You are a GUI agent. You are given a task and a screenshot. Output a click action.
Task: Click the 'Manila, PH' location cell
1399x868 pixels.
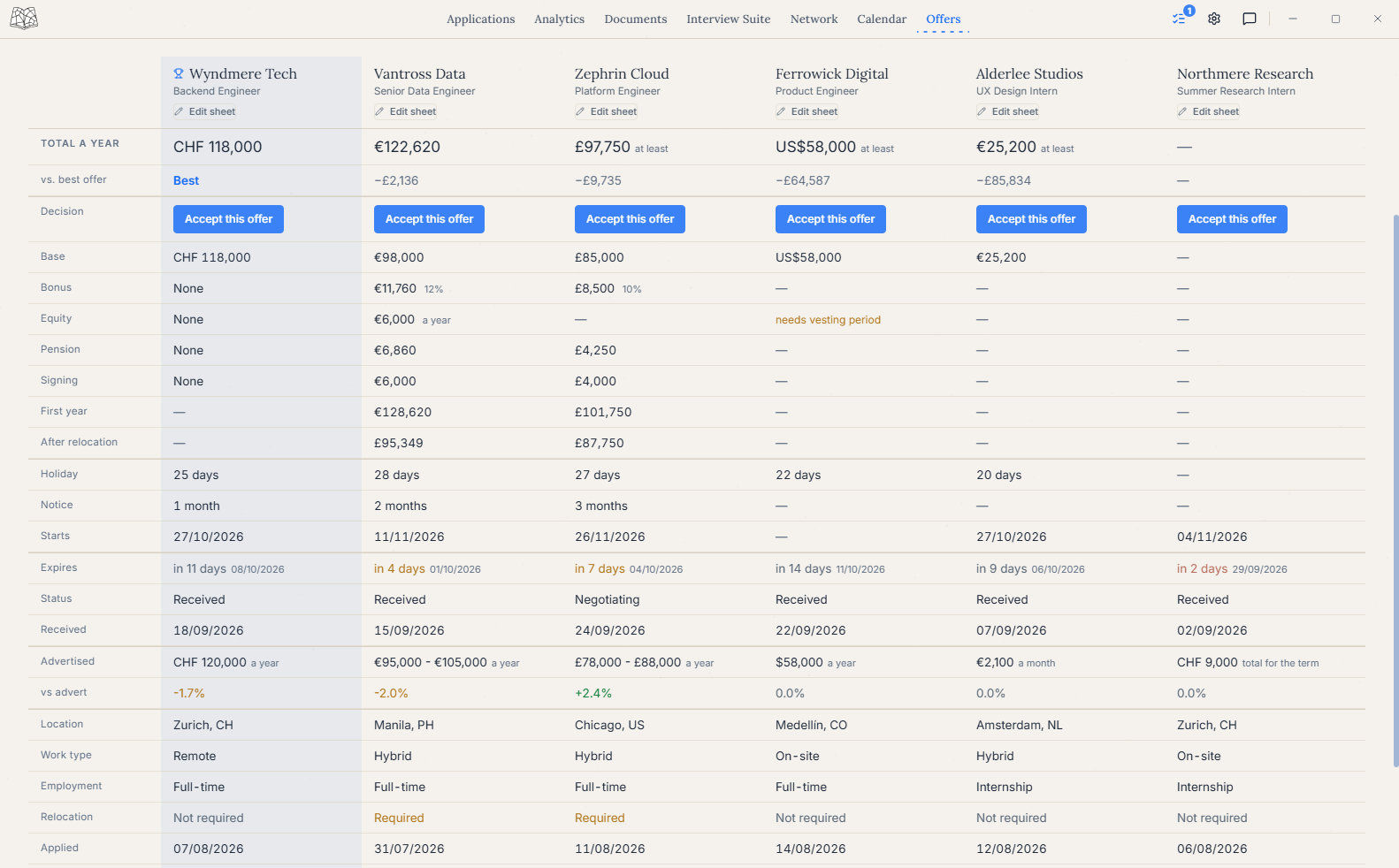coord(404,725)
